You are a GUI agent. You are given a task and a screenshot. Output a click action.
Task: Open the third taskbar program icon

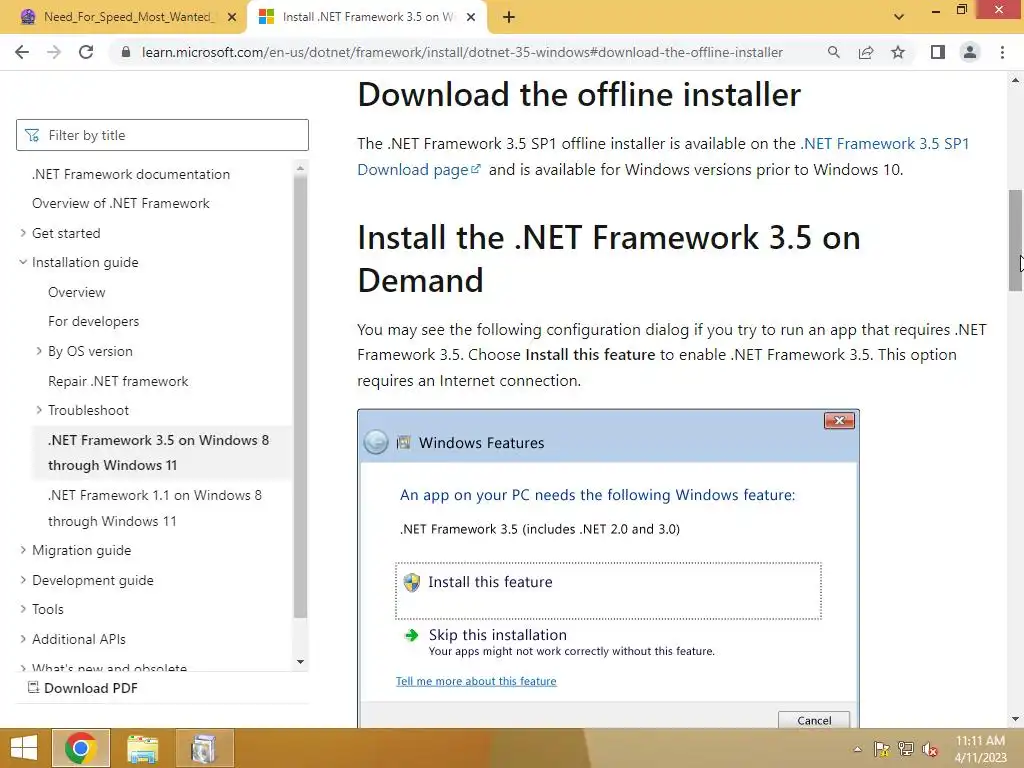[204, 748]
